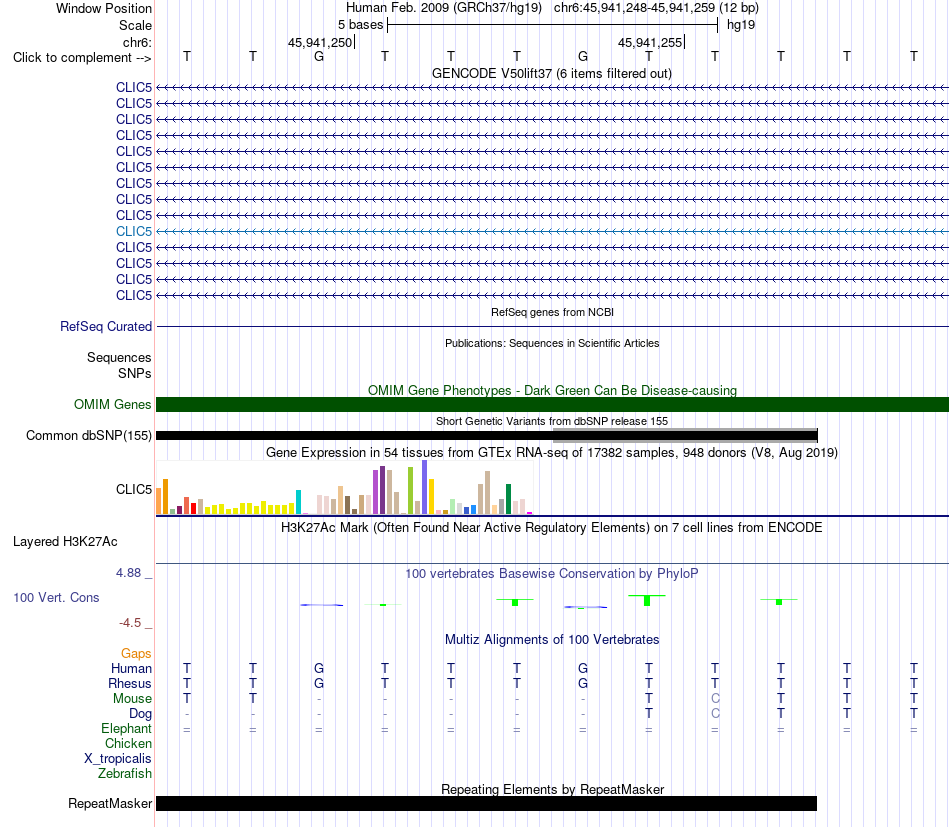Open the H3K27Ac Mark ENCODE track title
The image size is (950, 827).
tap(552, 528)
